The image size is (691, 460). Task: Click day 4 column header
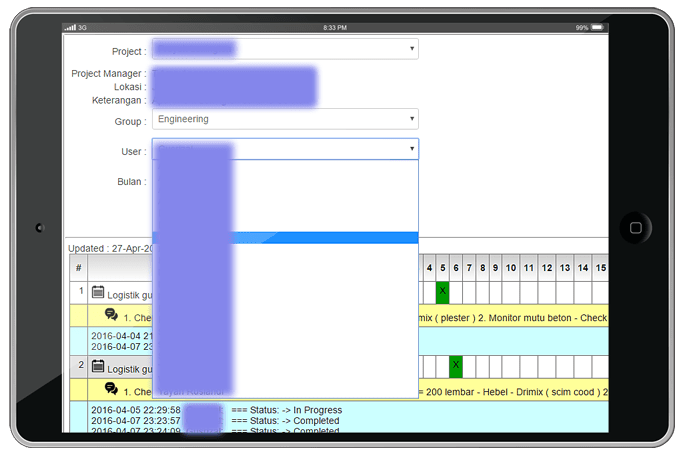pos(429,268)
